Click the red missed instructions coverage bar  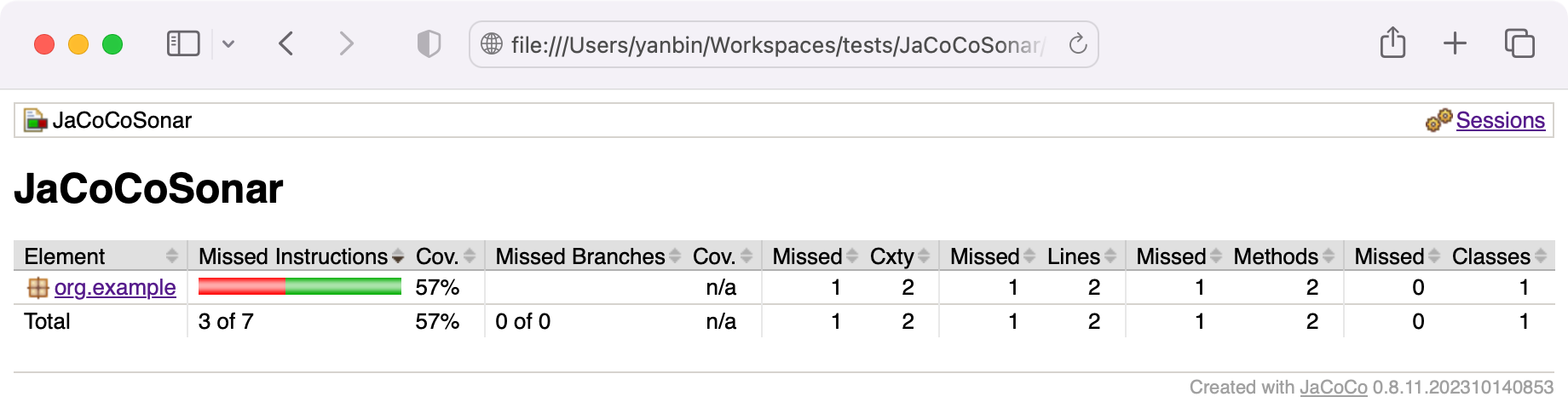(x=242, y=287)
